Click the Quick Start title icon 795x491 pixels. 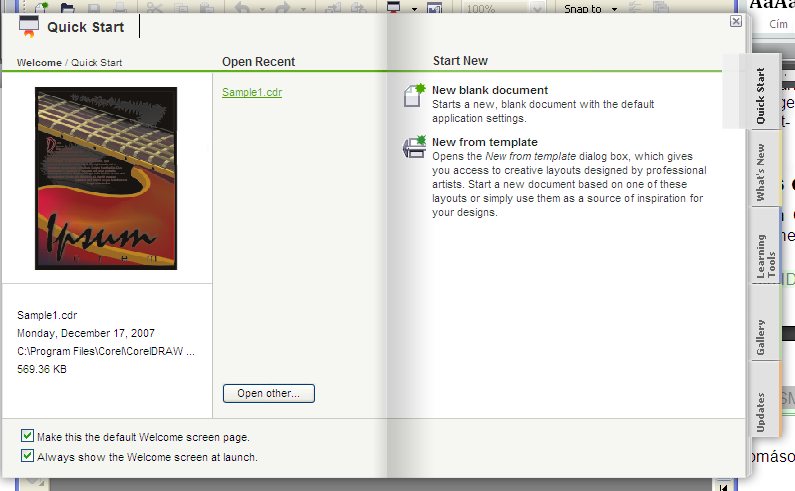coord(29,27)
